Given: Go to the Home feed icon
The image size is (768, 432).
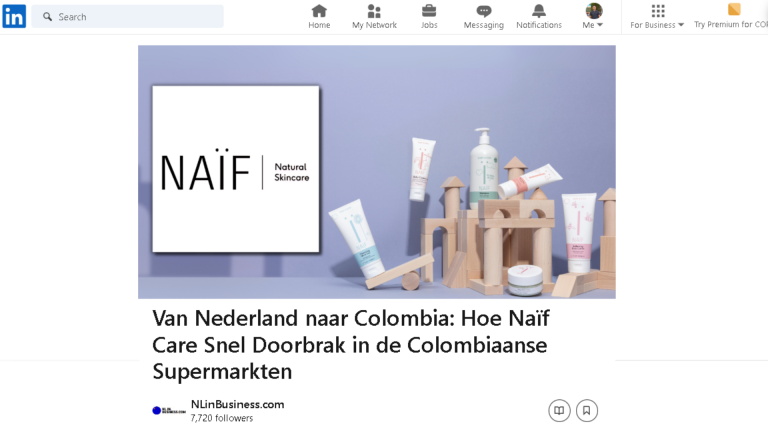Looking at the screenshot, I should point(319,11).
